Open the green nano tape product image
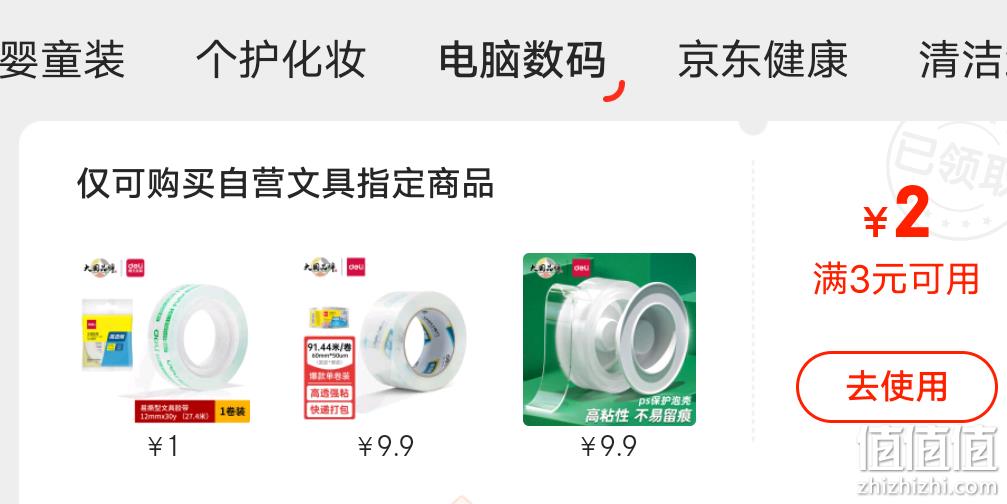The image size is (1007, 504). (x=609, y=339)
